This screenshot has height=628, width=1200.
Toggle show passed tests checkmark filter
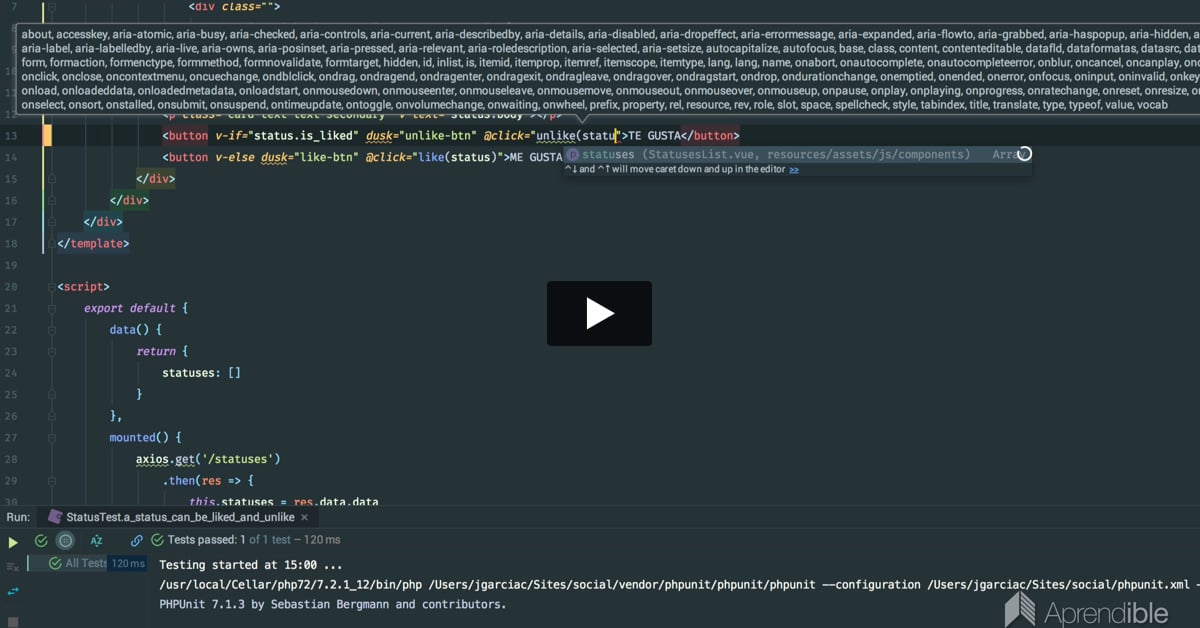point(41,541)
